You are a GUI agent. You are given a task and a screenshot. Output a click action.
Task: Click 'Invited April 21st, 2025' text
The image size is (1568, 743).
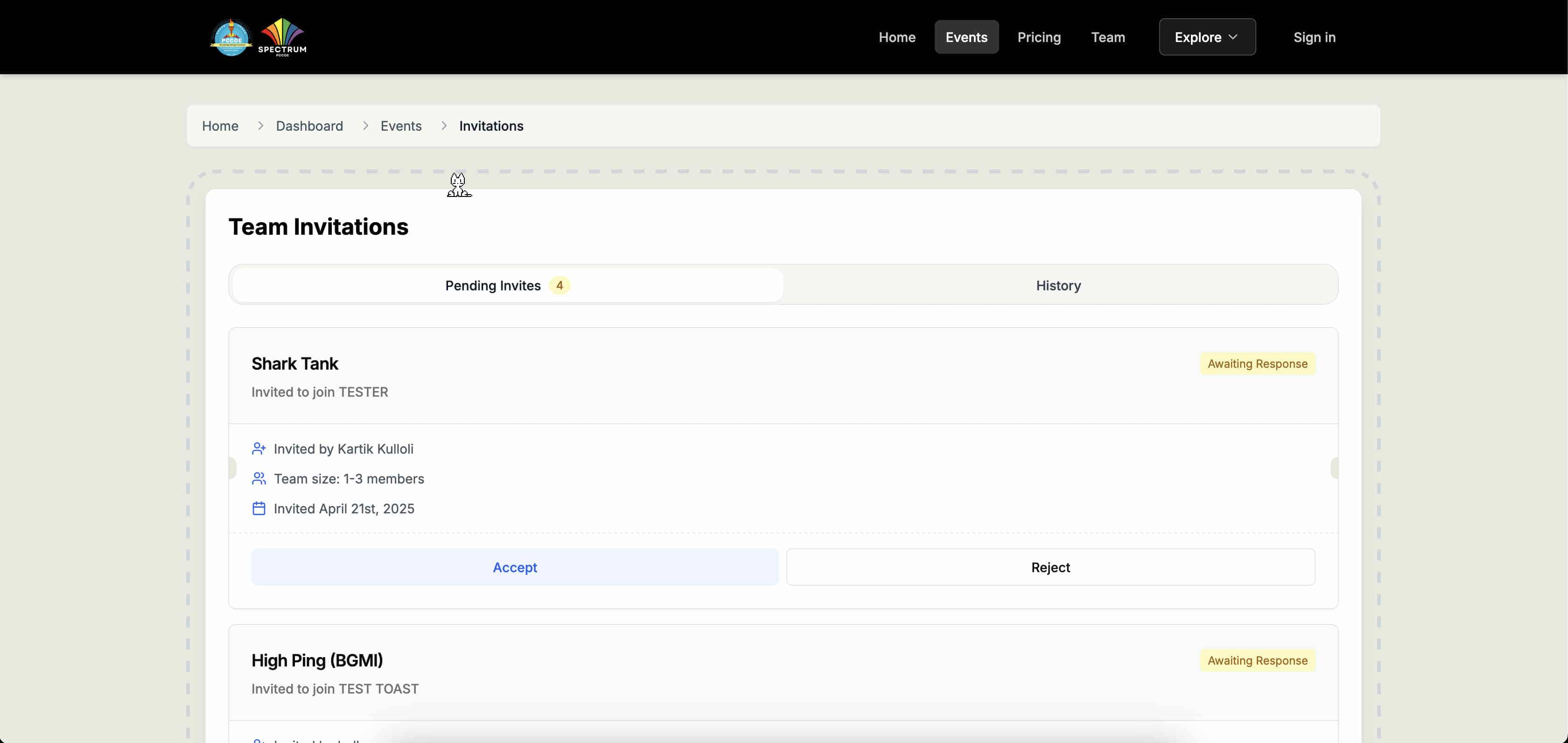[344, 509]
